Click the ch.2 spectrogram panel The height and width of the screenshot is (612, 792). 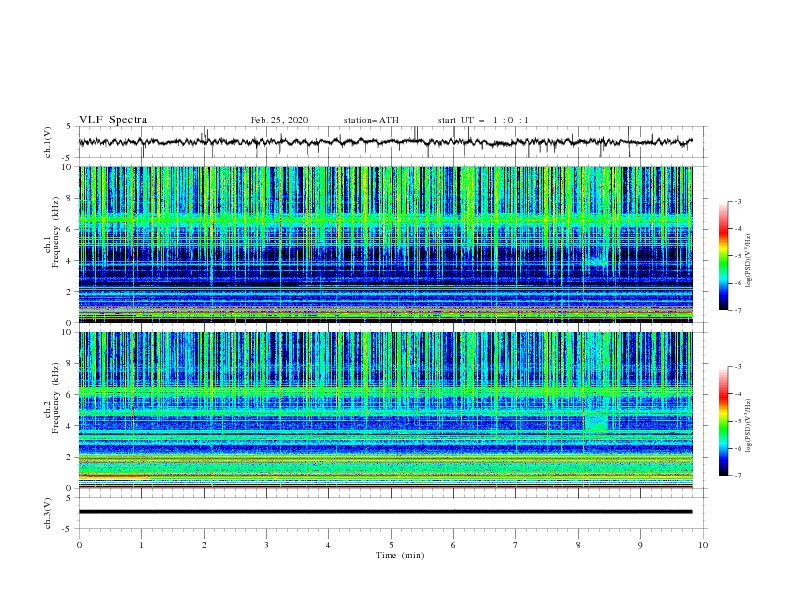[385, 410]
